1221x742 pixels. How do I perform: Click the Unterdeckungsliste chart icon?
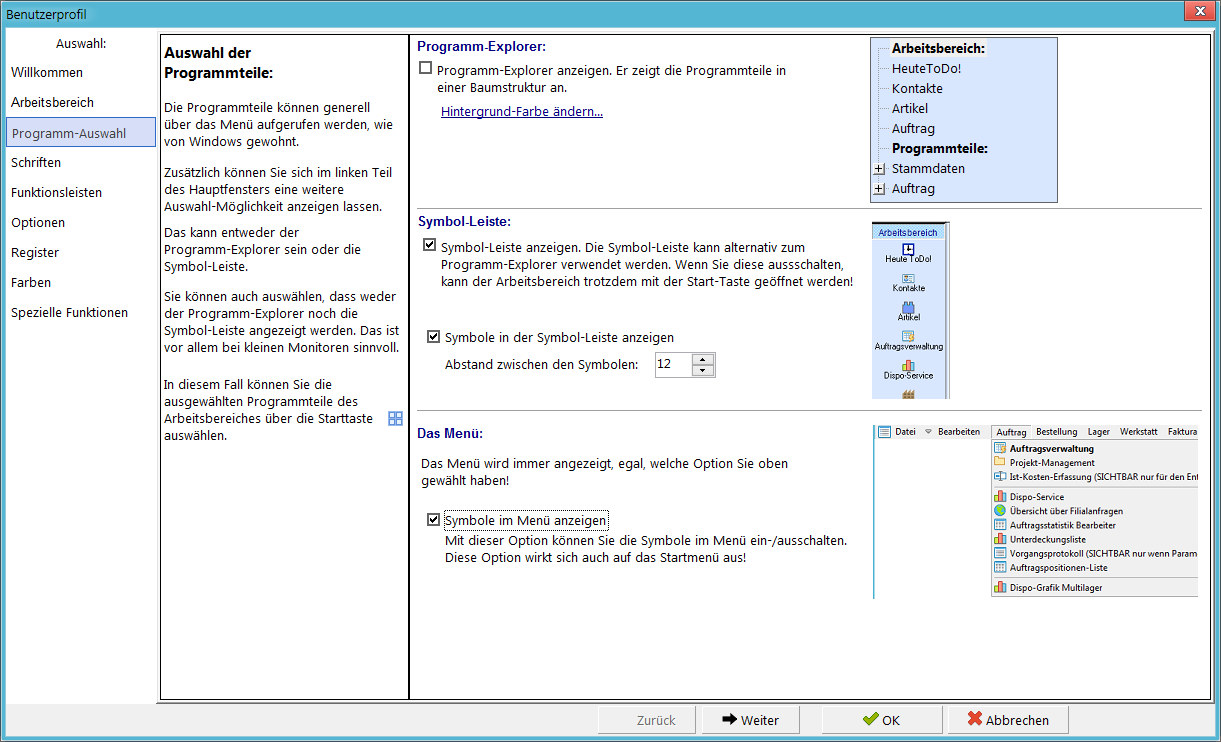(1000, 539)
